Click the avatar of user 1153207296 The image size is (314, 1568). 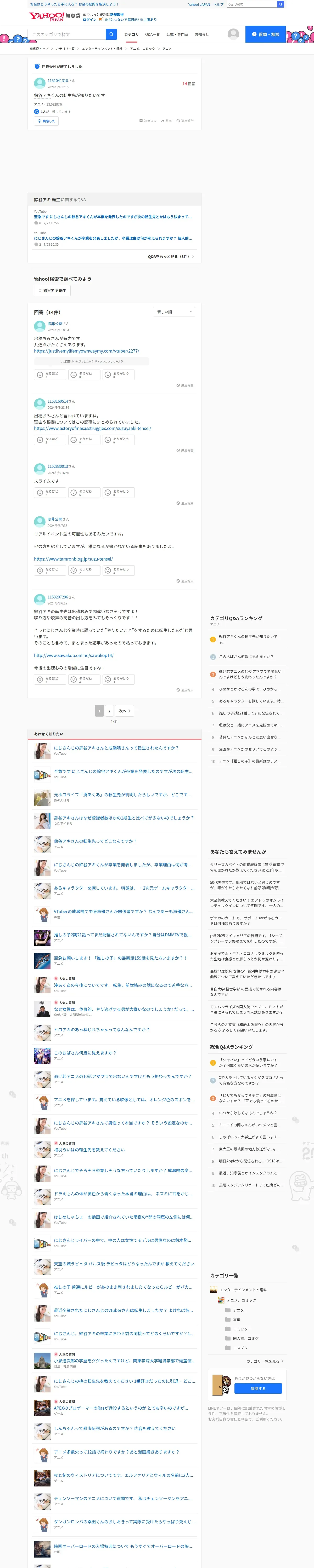pyautogui.click(x=40, y=599)
